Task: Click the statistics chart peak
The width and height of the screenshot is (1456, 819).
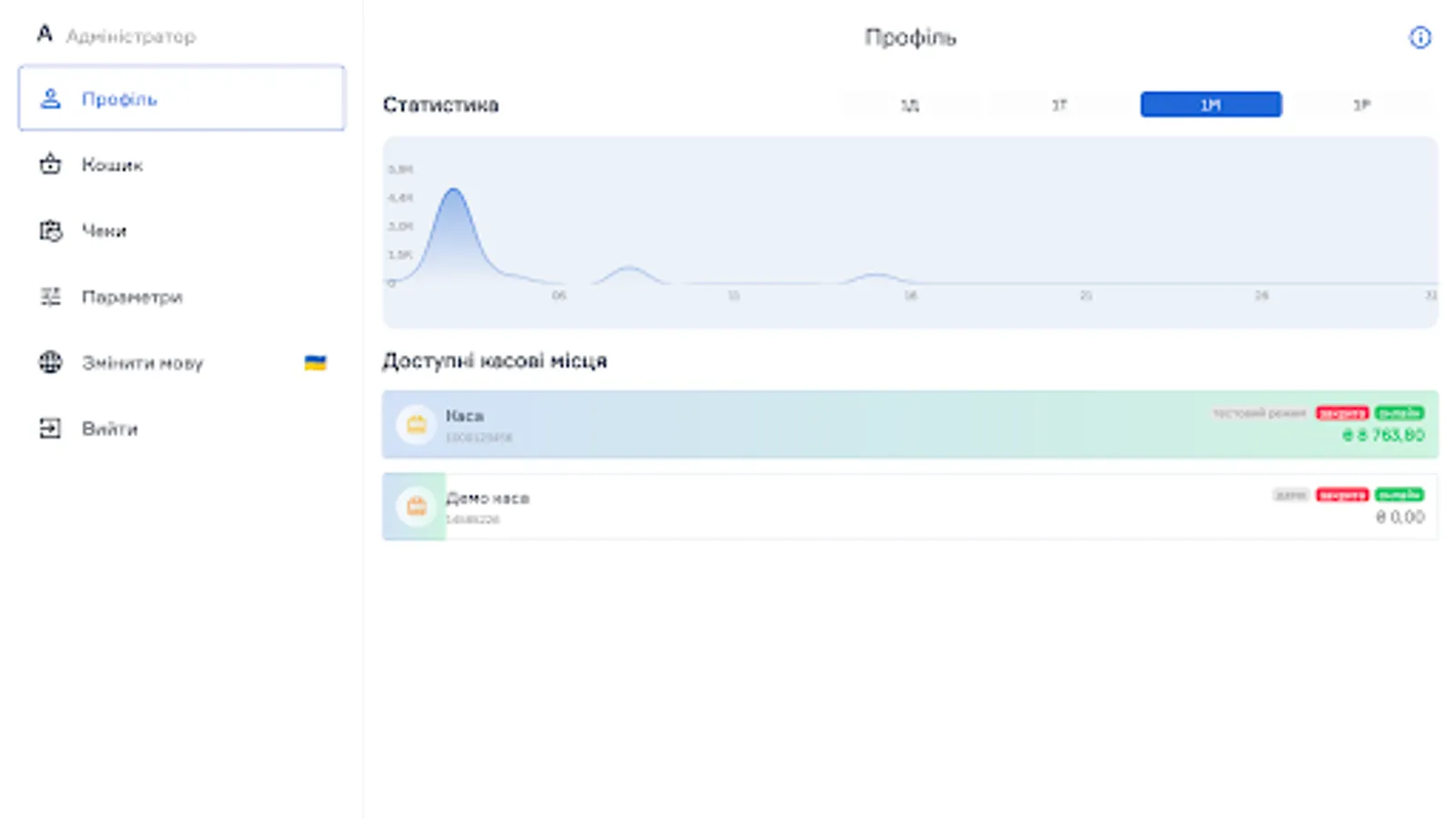Action: point(453,191)
